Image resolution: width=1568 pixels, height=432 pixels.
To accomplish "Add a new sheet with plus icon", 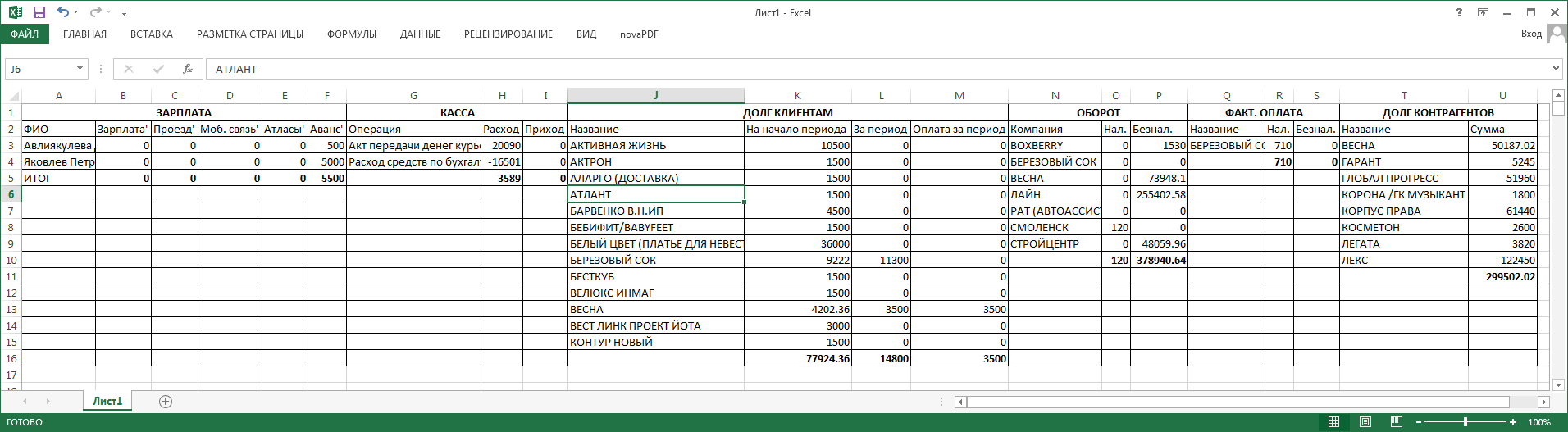I will [x=166, y=402].
